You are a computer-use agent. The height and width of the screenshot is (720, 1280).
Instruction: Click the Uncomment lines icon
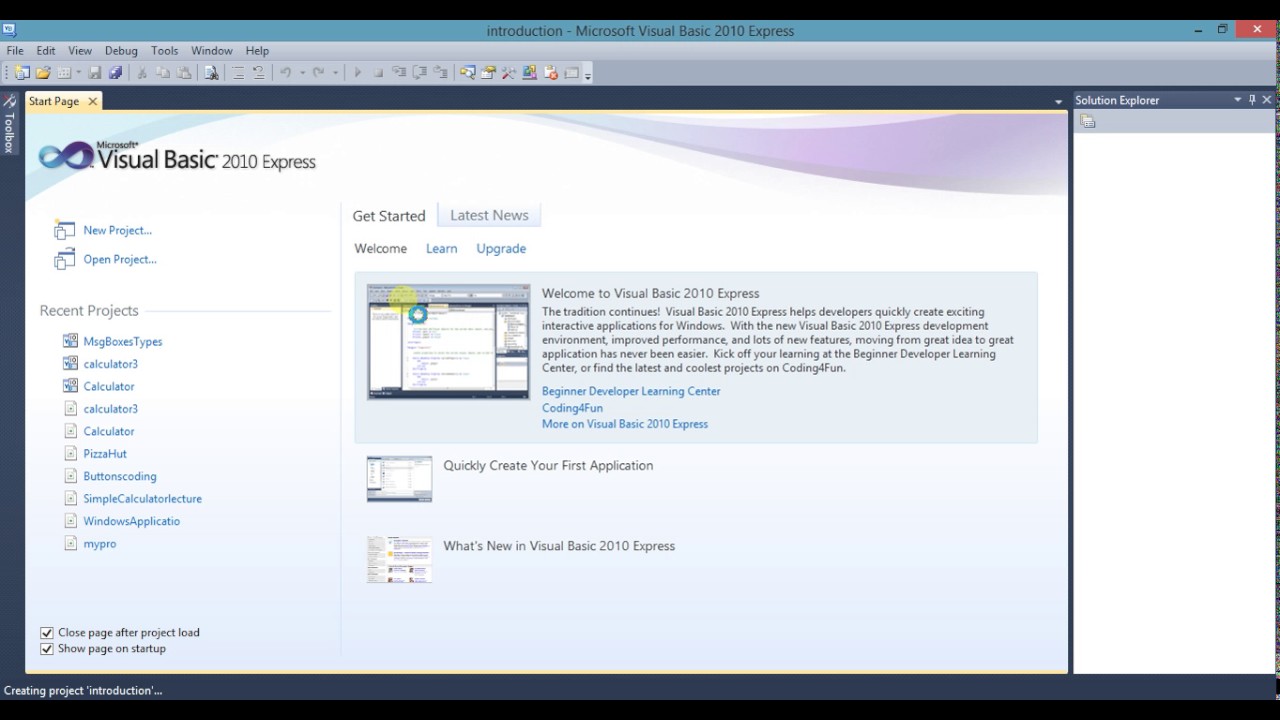point(258,72)
